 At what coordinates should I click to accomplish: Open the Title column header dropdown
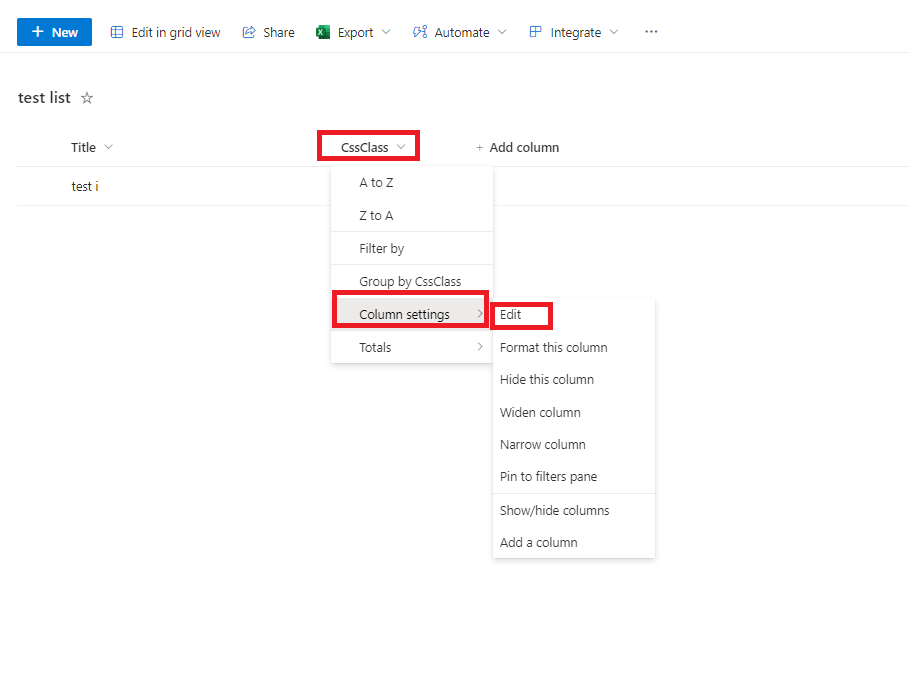pyautogui.click(x=108, y=147)
